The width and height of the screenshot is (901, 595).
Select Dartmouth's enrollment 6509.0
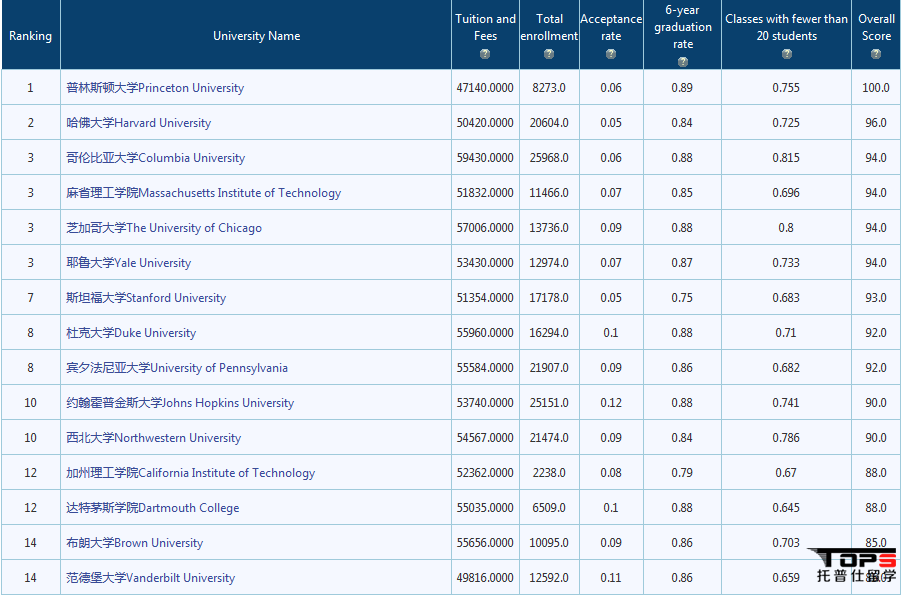[x=549, y=508]
